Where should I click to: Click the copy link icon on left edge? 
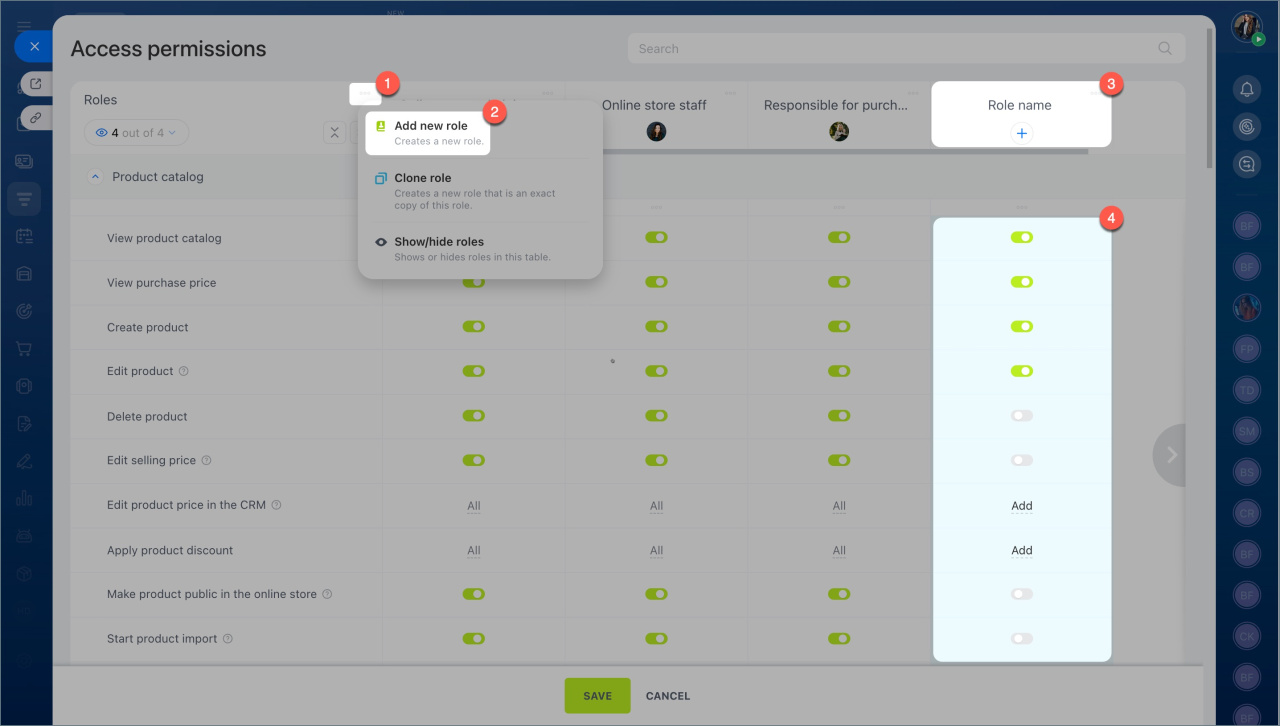pyautogui.click(x=36, y=118)
